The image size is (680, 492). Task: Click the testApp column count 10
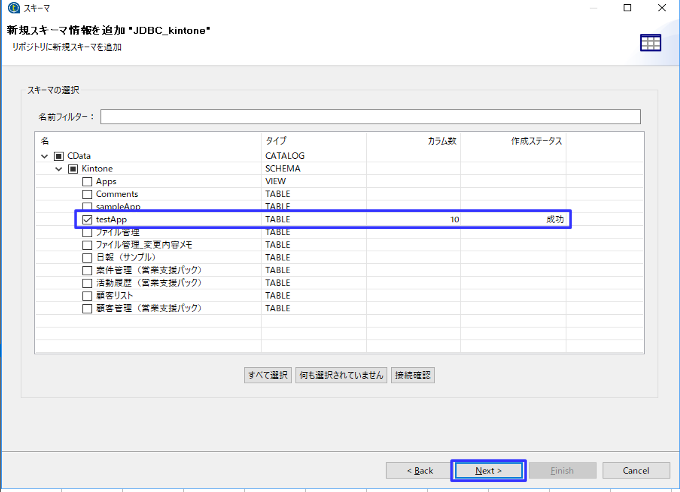[x=454, y=220]
